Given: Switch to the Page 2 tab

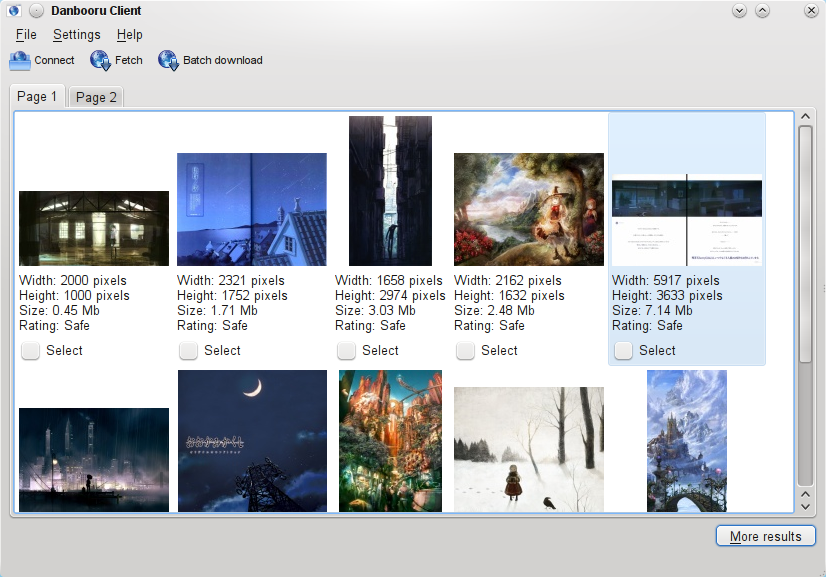Looking at the screenshot, I should click(x=96, y=97).
